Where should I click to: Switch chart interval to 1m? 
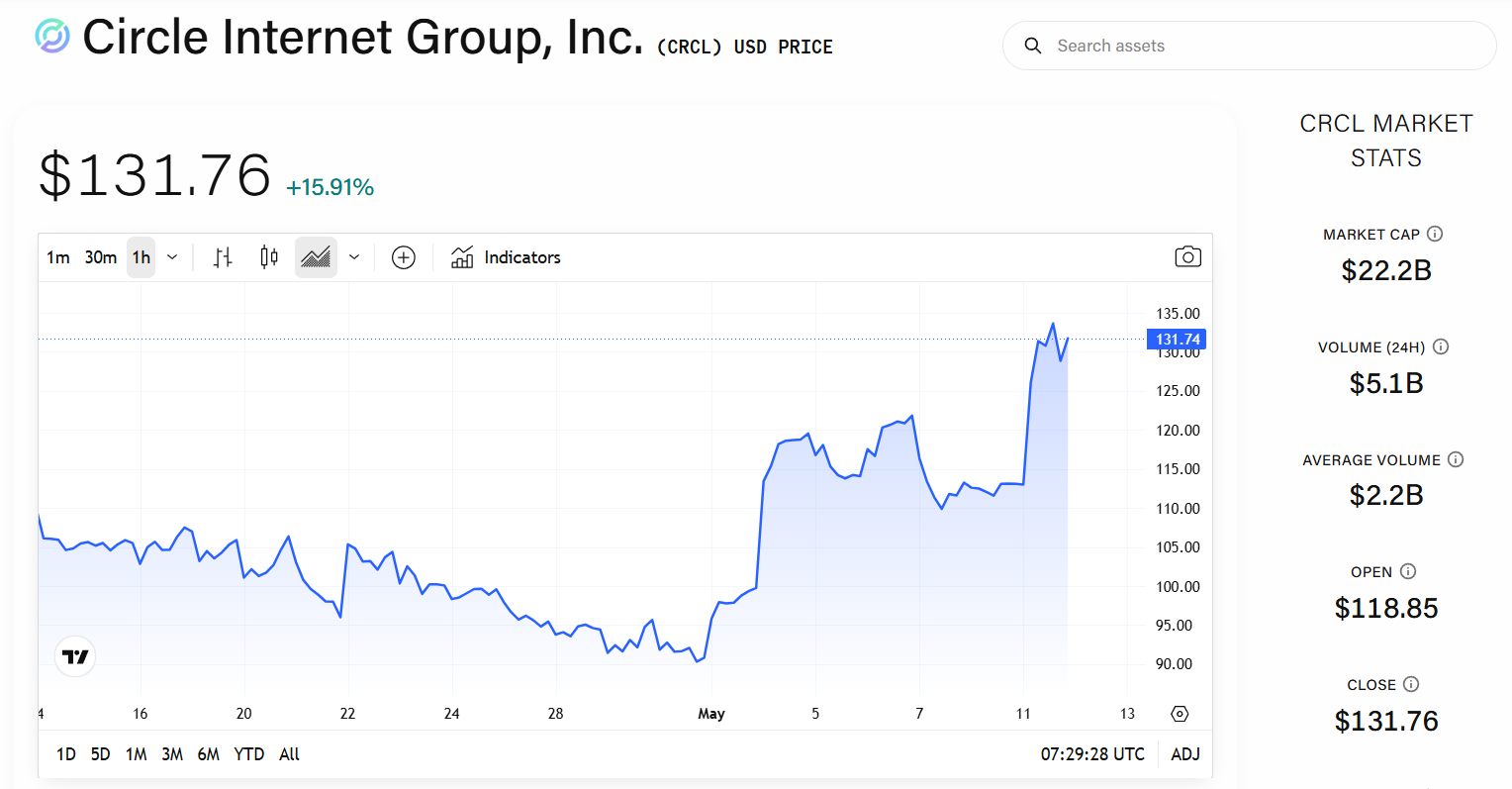(58, 257)
